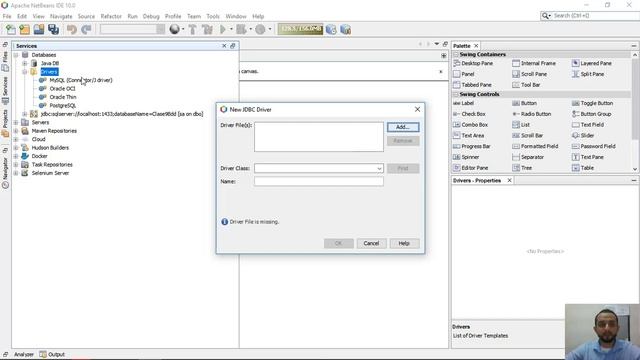Click the Clean and Build icon
The width and height of the screenshot is (640, 360).
click(x=207, y=29)
